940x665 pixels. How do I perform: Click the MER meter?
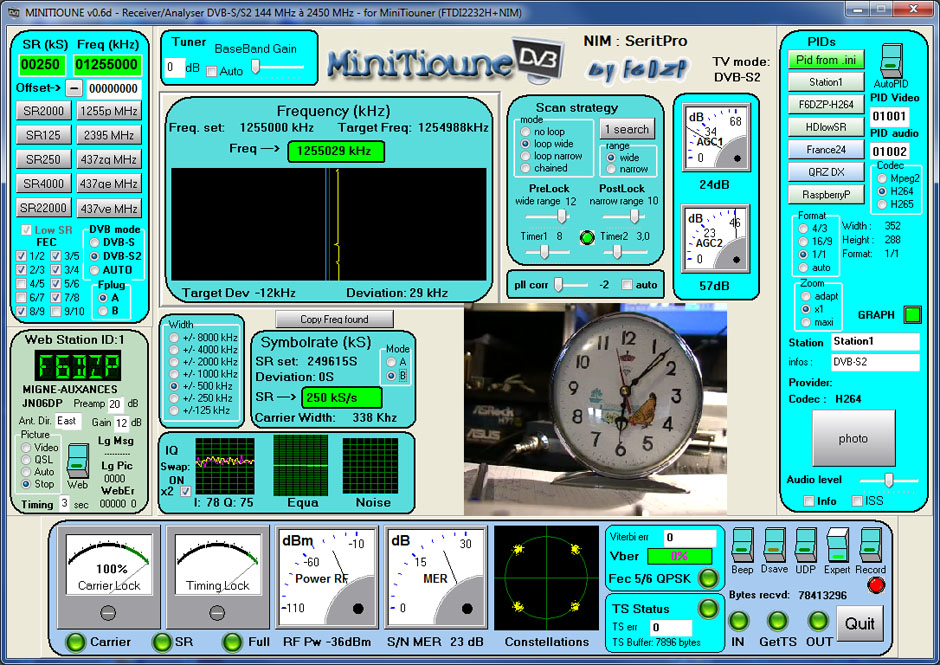point(435,578)
